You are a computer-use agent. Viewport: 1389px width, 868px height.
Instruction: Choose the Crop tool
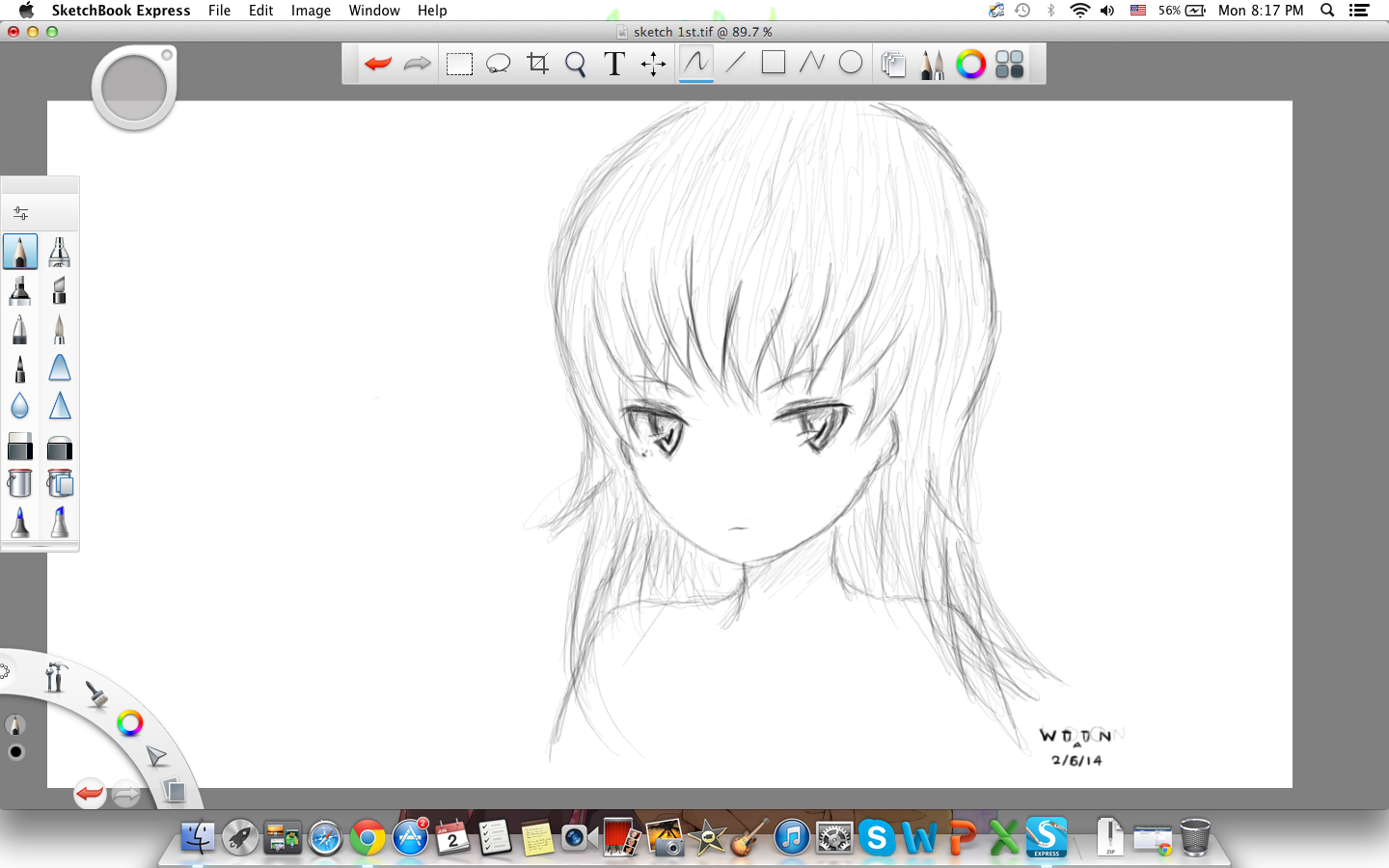click(x=537, y=65)
